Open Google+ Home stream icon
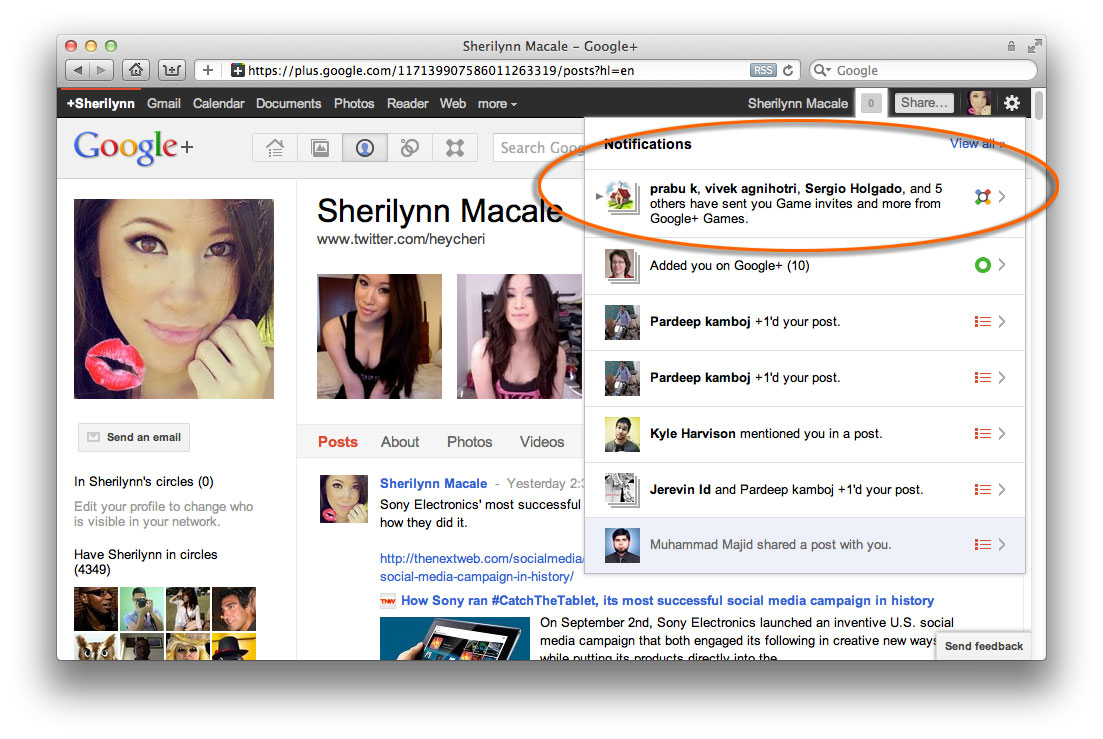Screen dimensions: 1103x739 tap(275, 148)
